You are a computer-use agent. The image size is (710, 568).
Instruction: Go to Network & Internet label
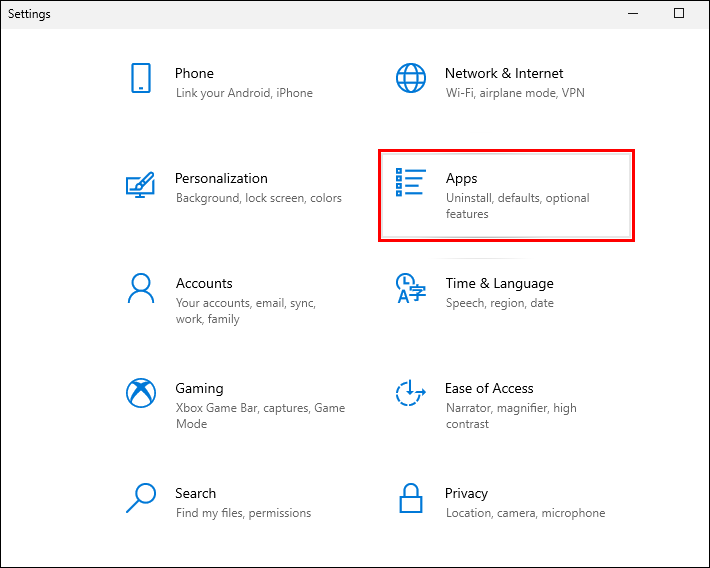point(504,73)
